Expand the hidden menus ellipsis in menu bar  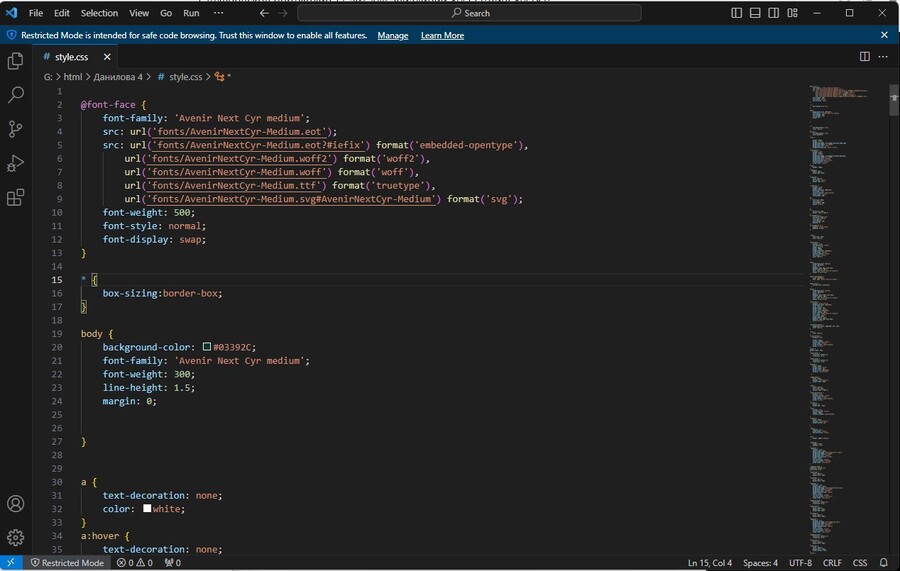(218, 13)
